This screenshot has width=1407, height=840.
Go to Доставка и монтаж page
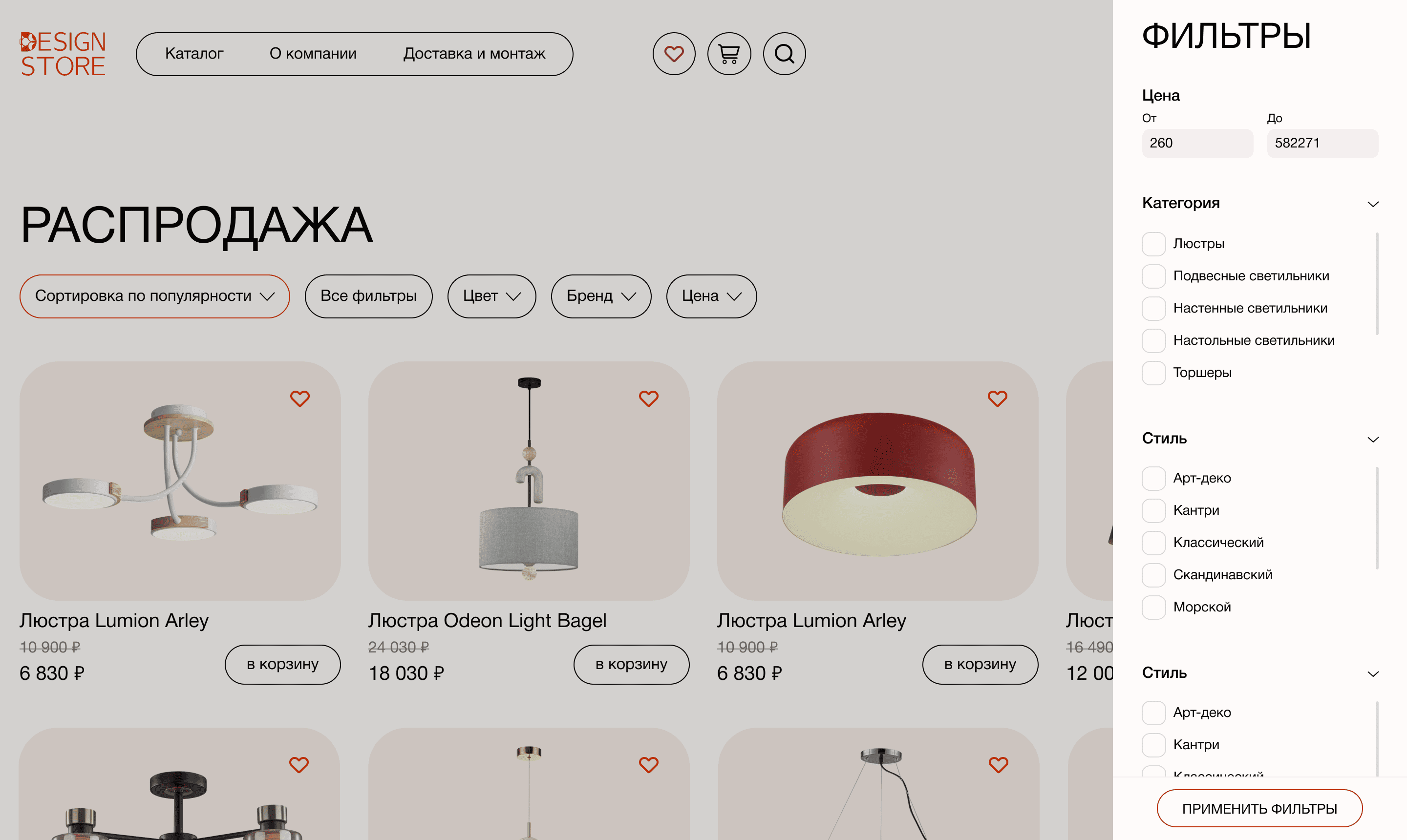[474, 54]
